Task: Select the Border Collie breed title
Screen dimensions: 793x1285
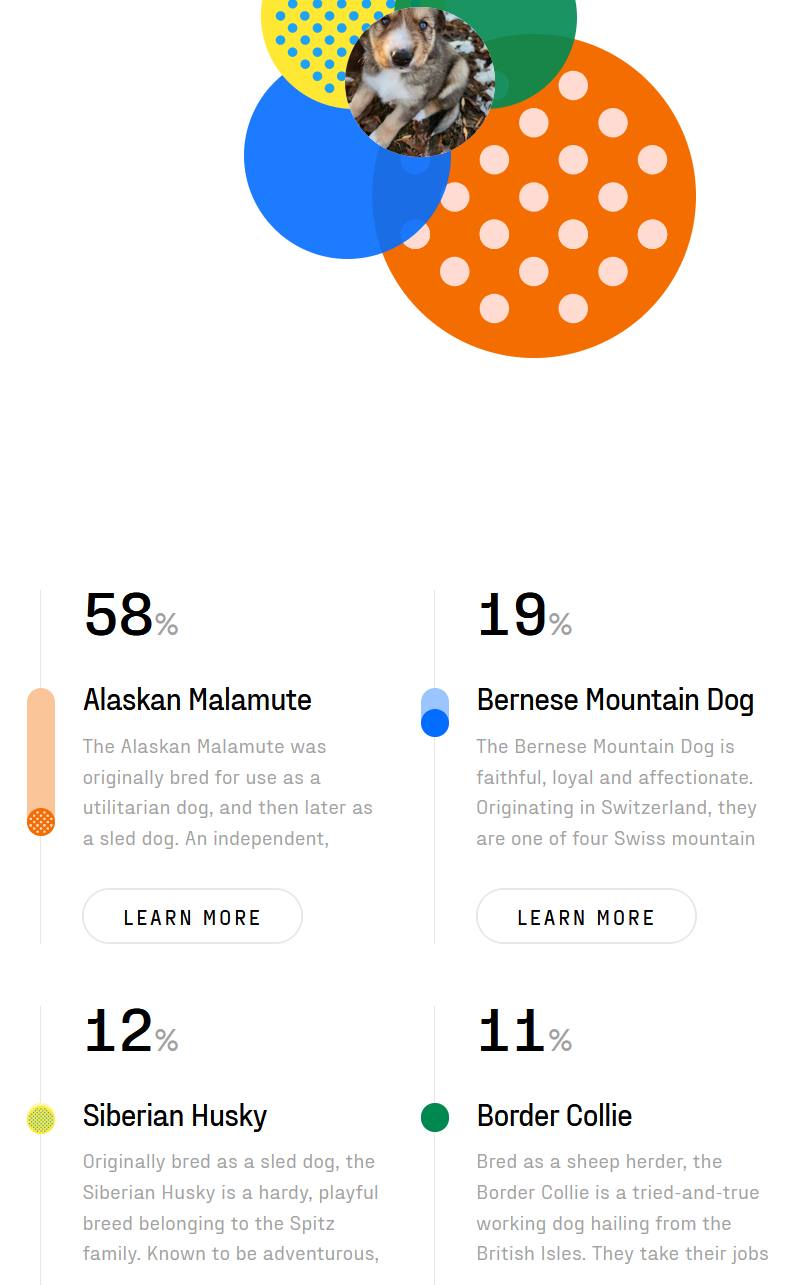Action: [x=554, y=1116]
